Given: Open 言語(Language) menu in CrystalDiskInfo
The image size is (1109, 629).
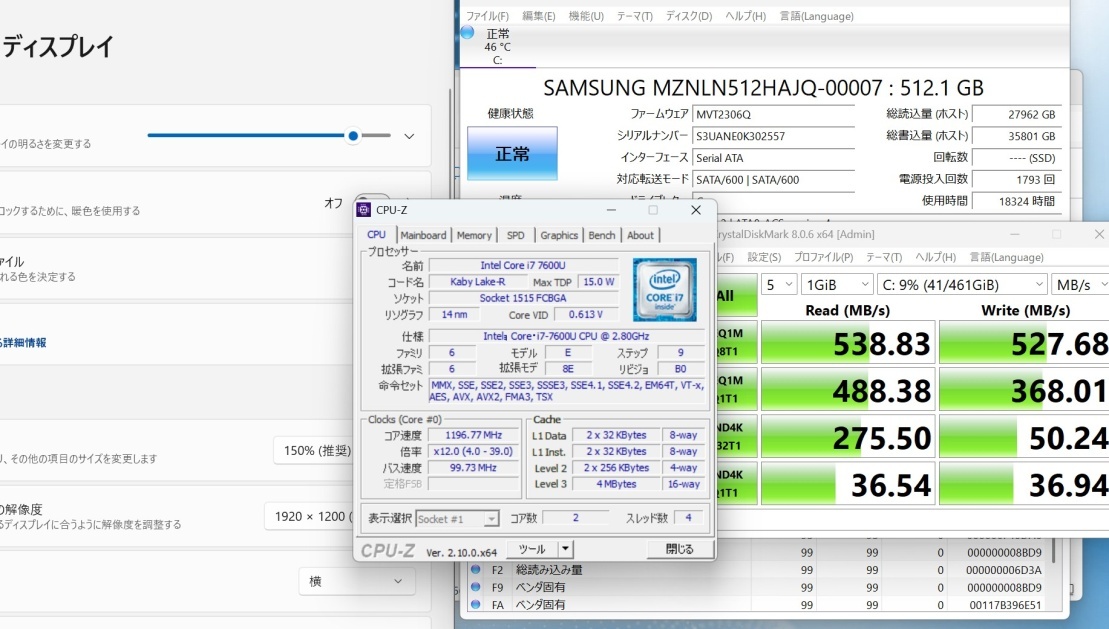Looking at the screenshot, I should 816,16.
